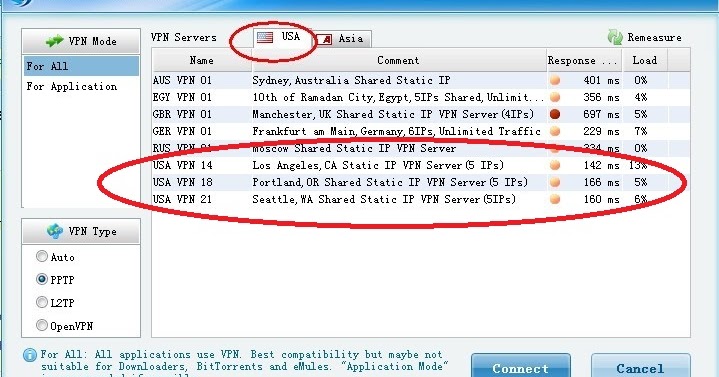Image resolution: width=719 pixels, height=377 pixels.
Task: Click the Remeasure refresh icon
Action: click(x=615, y=37)
